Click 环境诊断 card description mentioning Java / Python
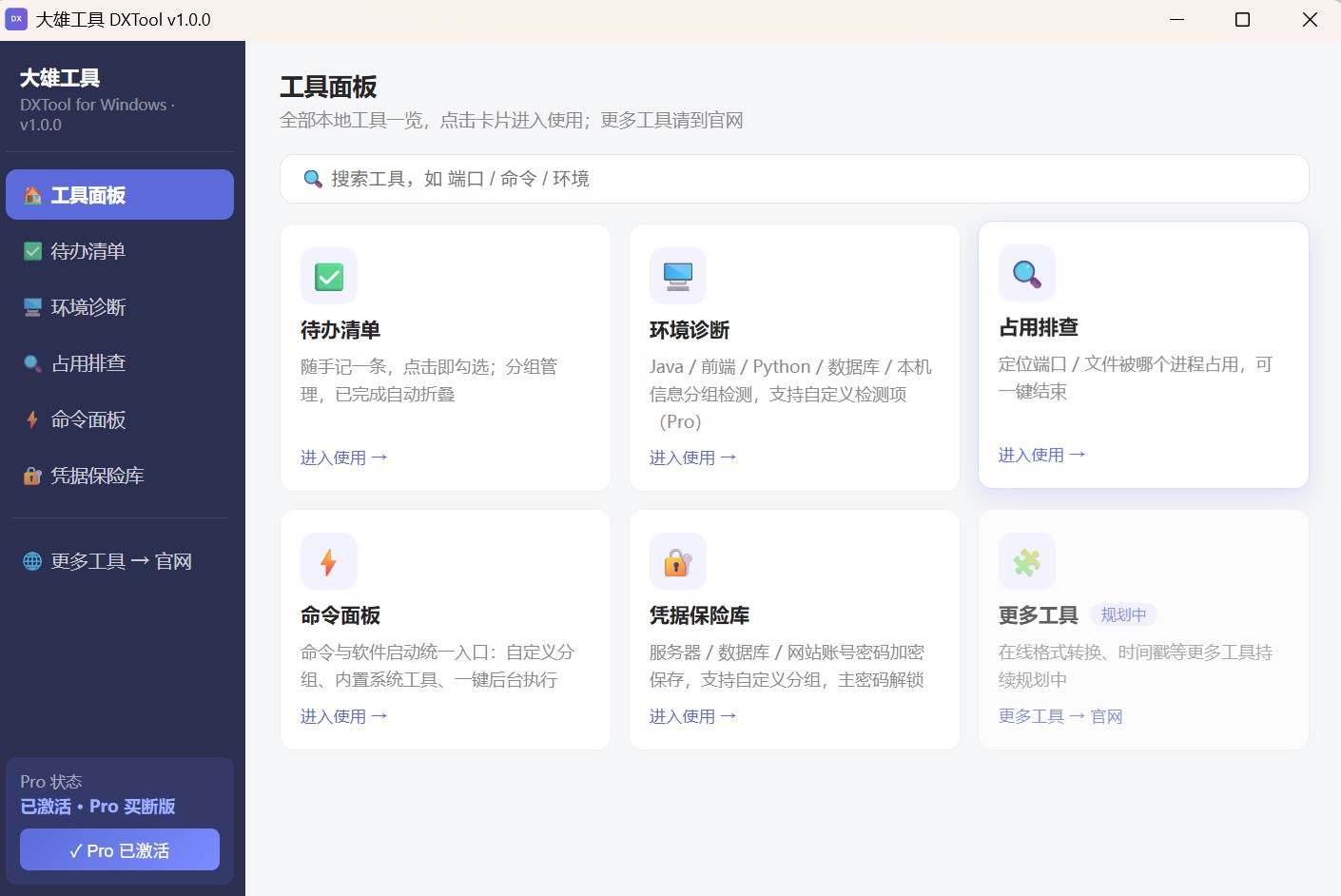1341x896 pixels. coord(790,394)
